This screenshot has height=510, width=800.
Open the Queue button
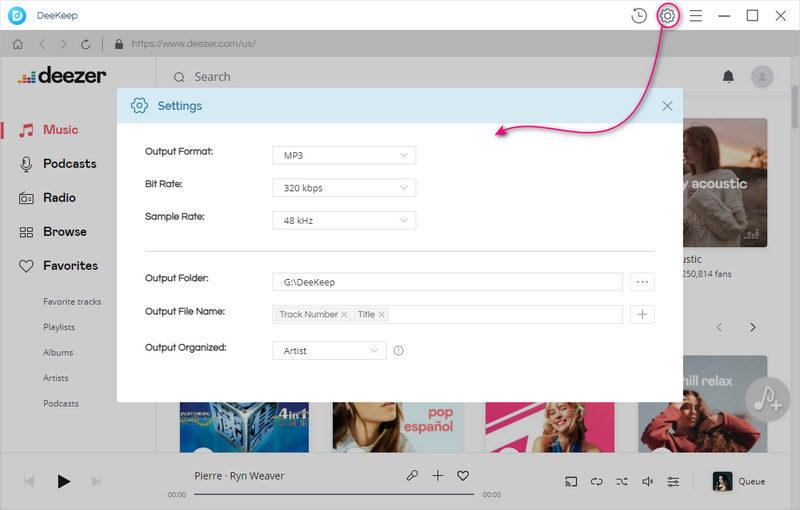coord(739,481)
